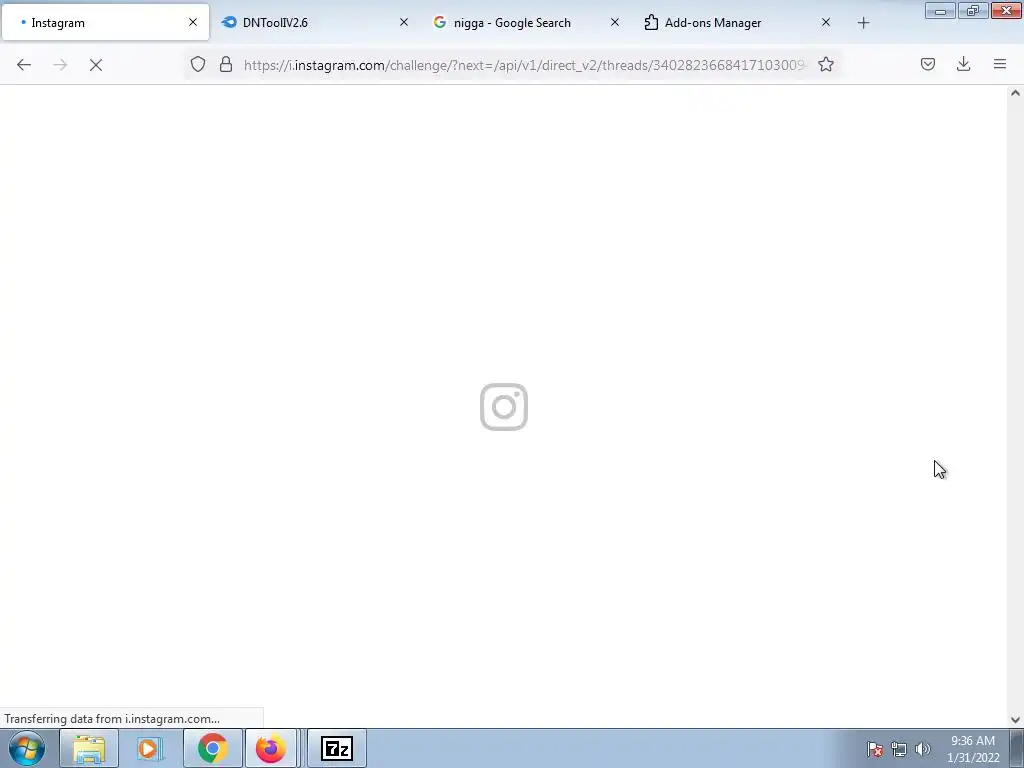1024x768 pixels.
Task: Show site security padlock info
Action: (x=226, y=64)
